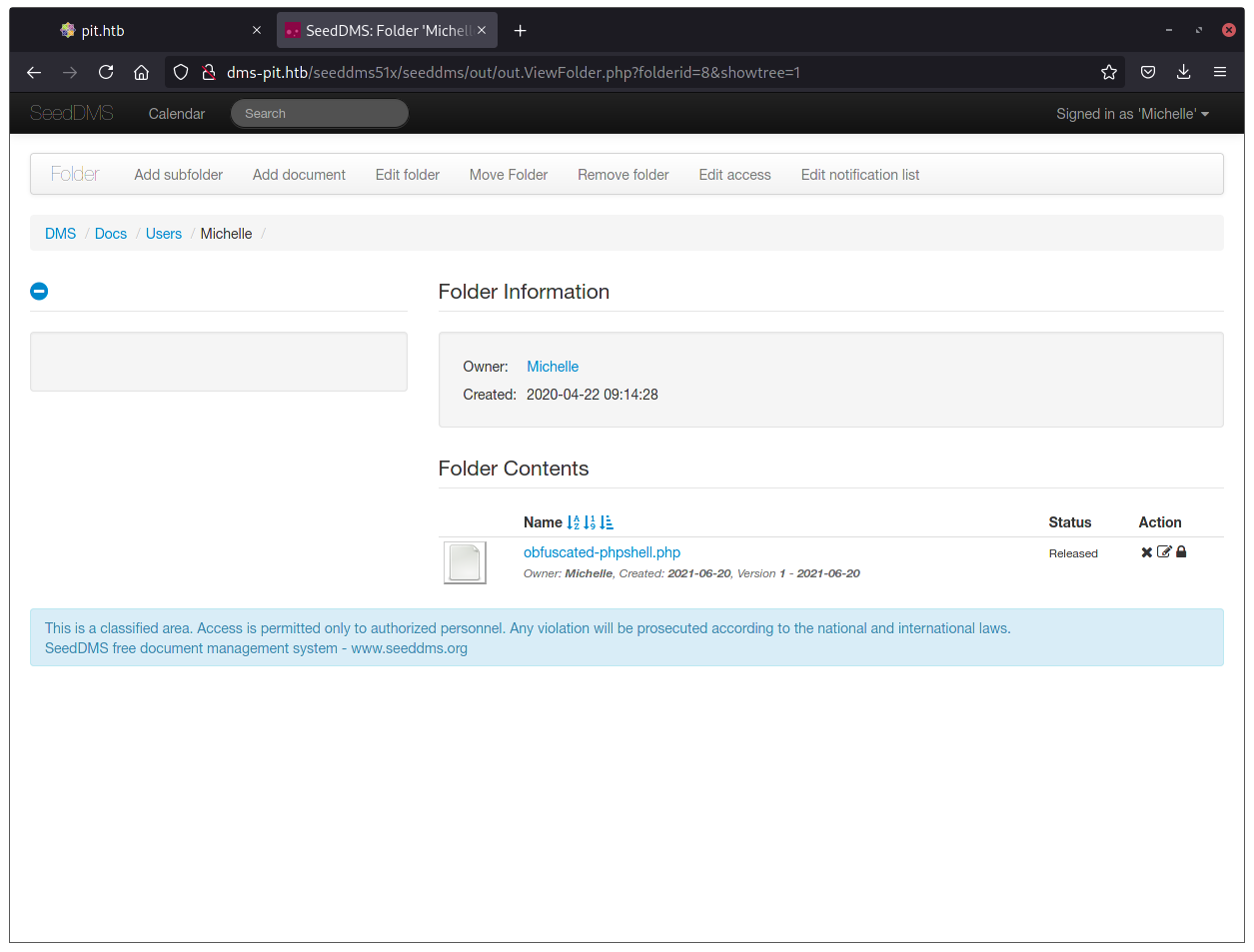Viewport: 1254px width, 952px height.
Task: Sort folder contents alphabetically A-Z
Action: (573, 521)
